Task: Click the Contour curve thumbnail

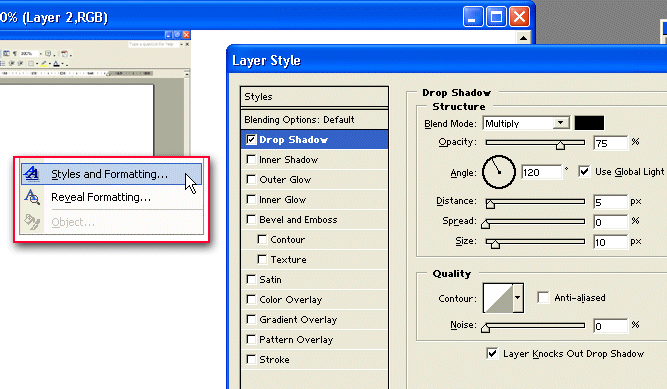Action: tap(498, 298)
